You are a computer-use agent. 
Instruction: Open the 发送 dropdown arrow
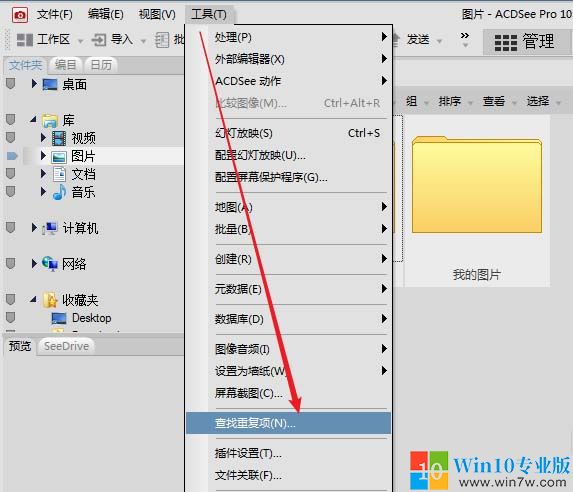(x=439, y=41)
